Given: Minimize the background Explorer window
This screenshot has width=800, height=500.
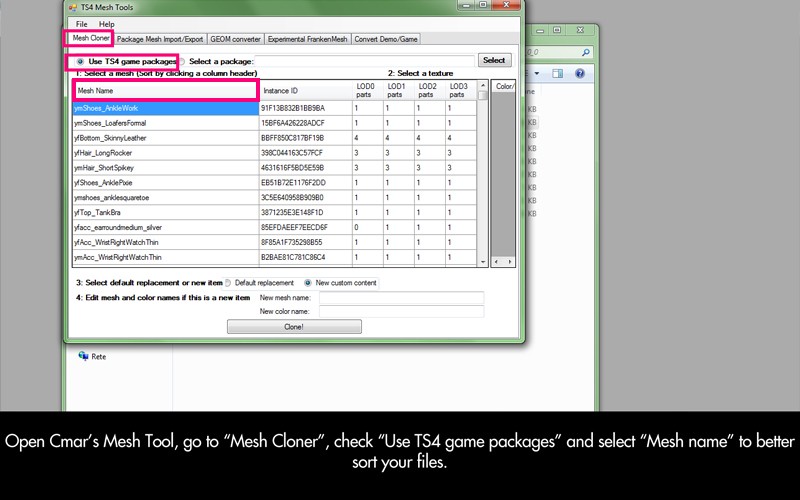Looking at the screenshot, I should (540, 30).
